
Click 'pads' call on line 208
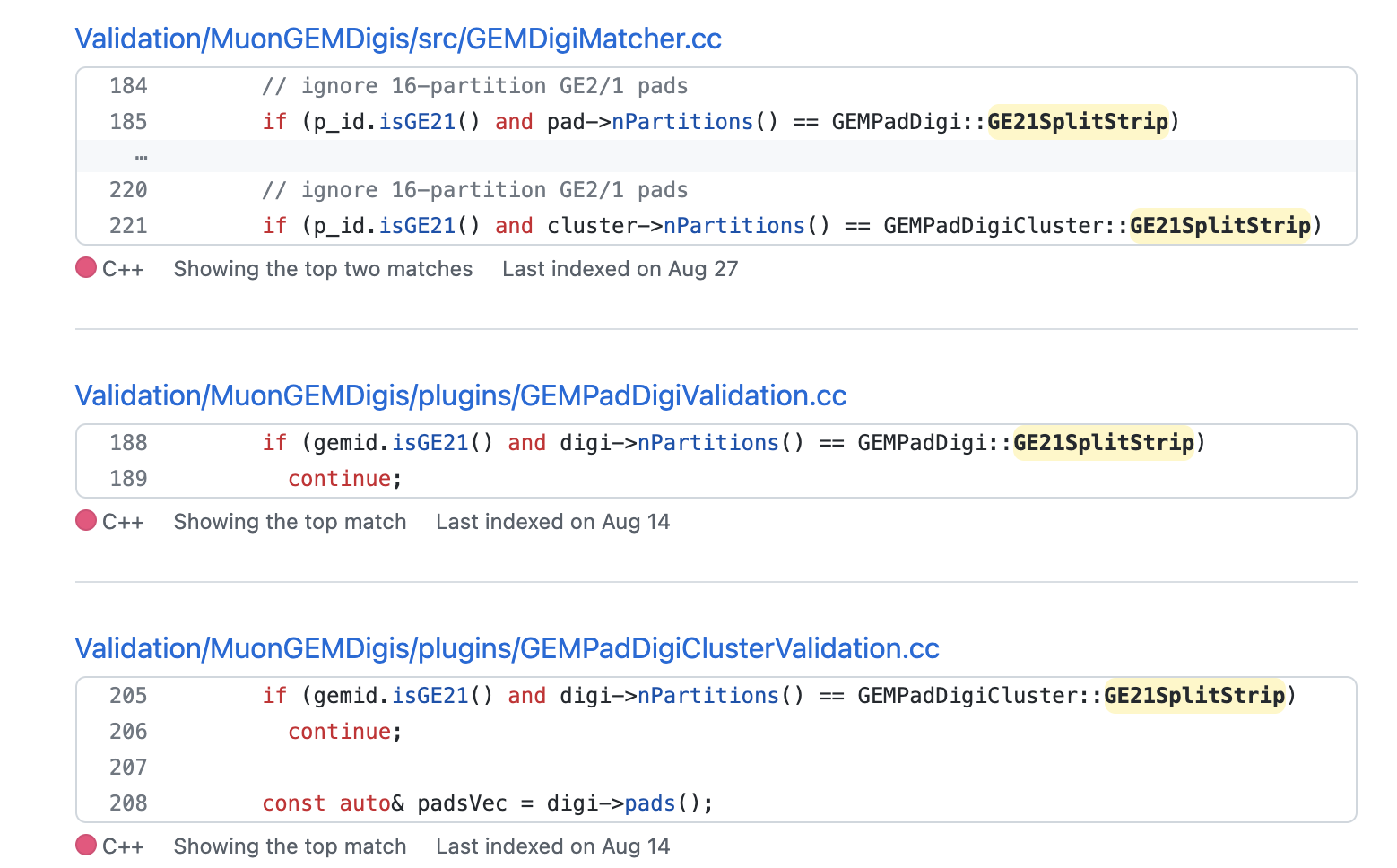pyautogui.click(x=650, y=803)
